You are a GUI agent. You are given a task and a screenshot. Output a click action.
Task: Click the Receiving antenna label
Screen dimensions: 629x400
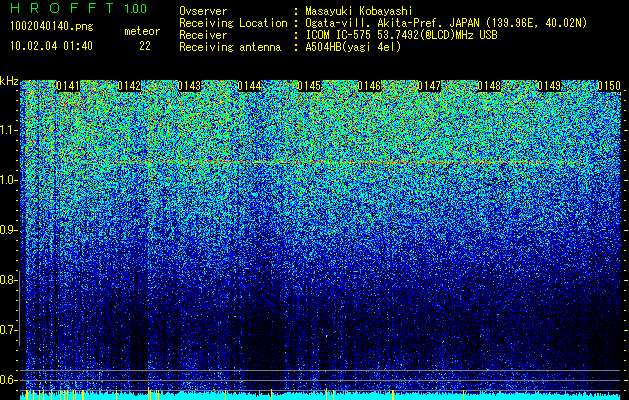pos(230,47)
